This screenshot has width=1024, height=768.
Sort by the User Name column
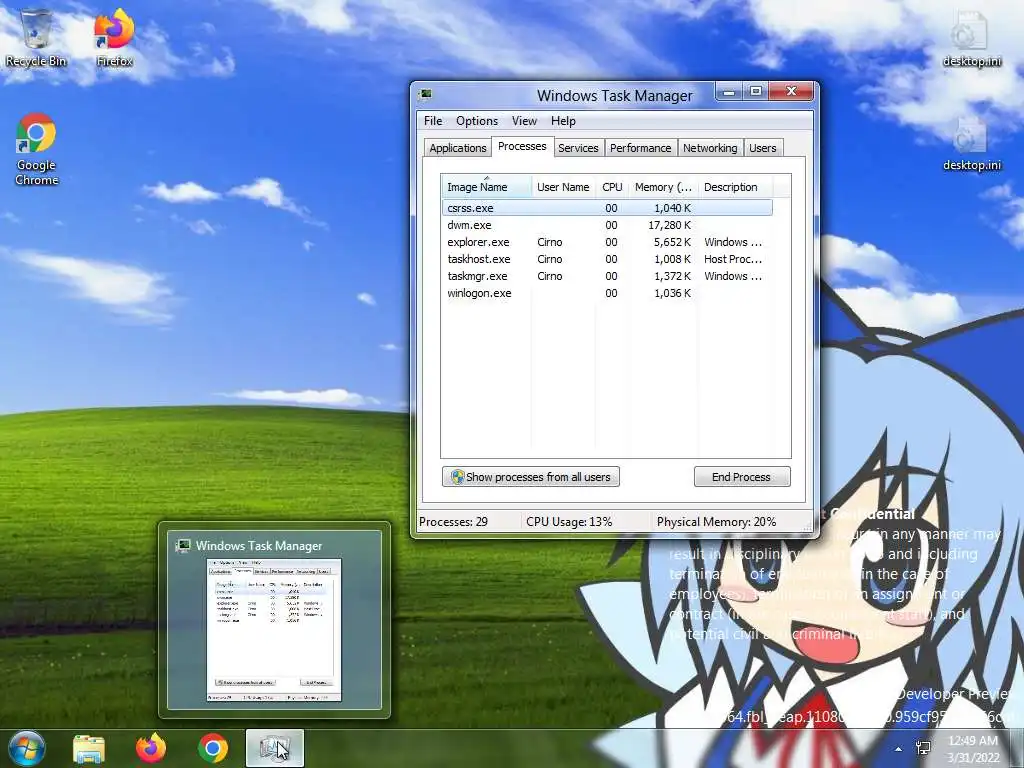tap(563, 187)
